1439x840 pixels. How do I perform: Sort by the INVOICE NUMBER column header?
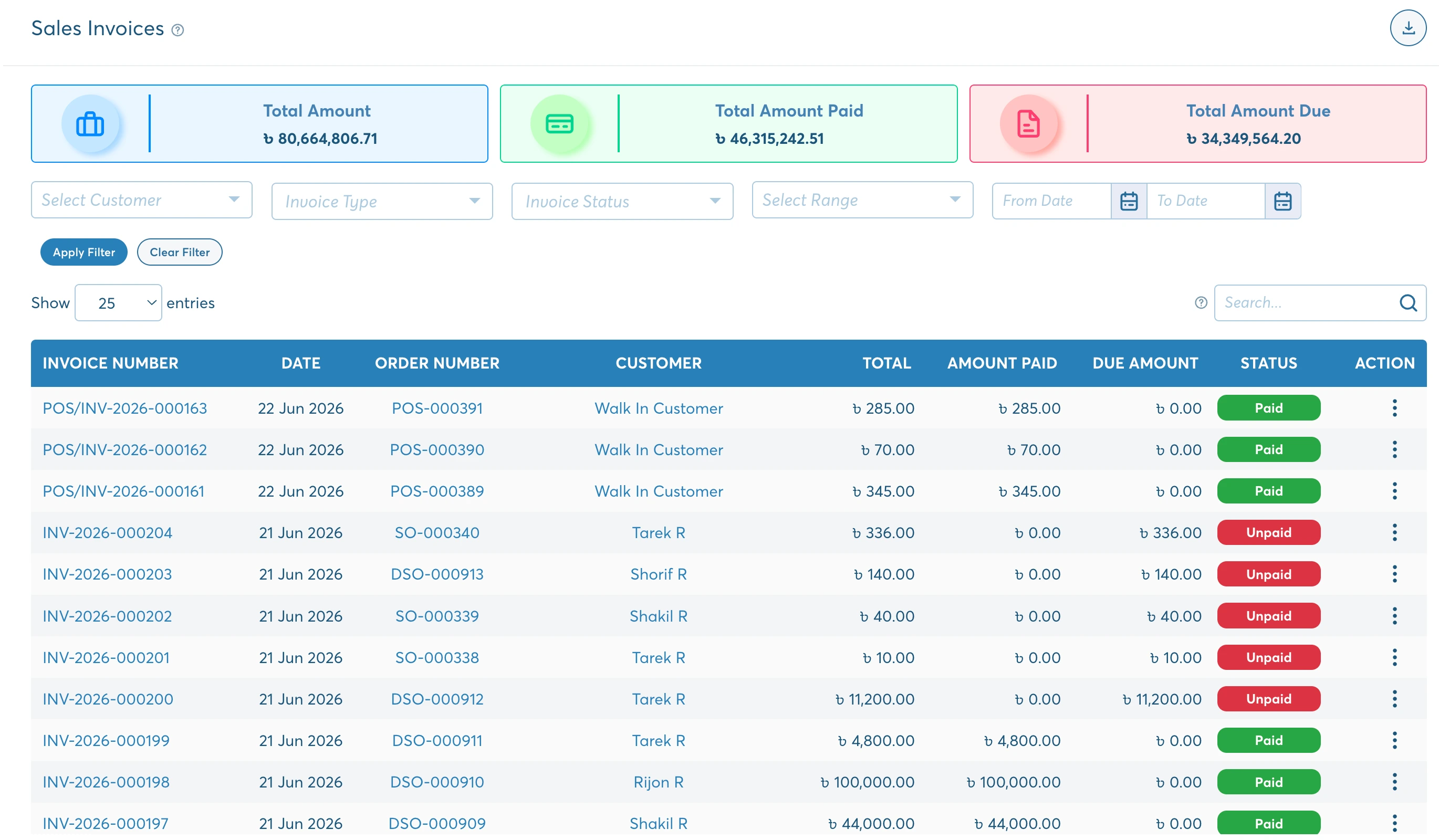point(110,363)
